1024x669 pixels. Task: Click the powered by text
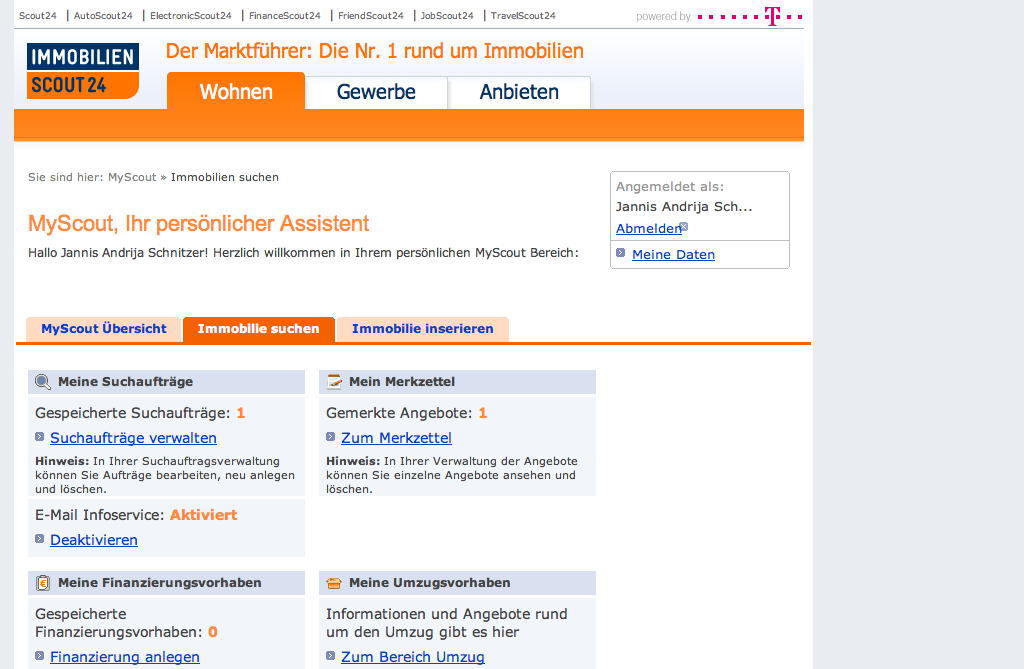664,16
